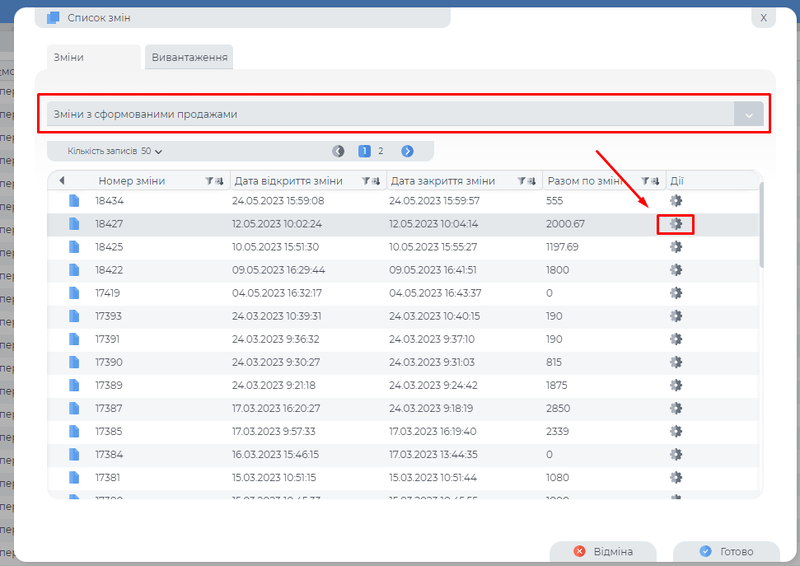Click document icon of shift 18425
The width and height of the screenshot is (800, 566).
point(73,247)
